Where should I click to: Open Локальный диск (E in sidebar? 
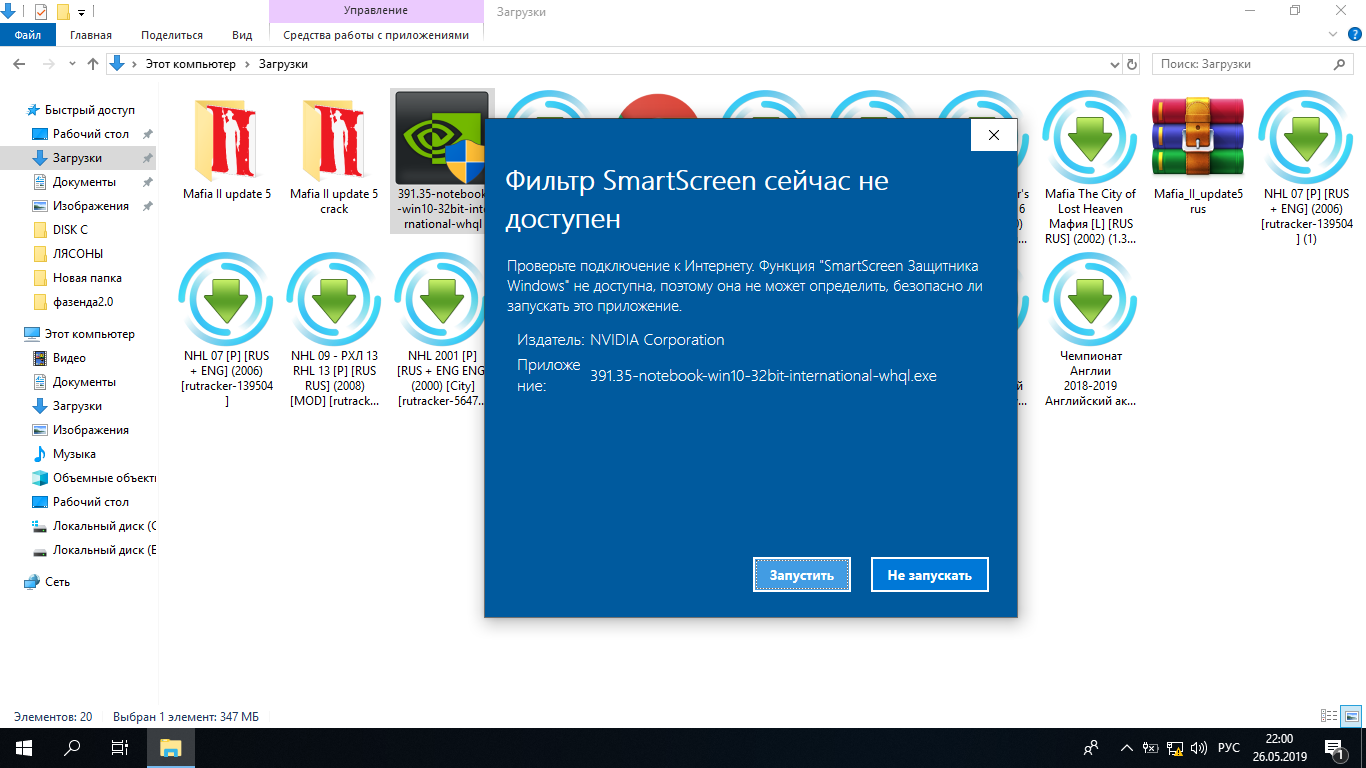pyautogui.click(x=93, y=550)
